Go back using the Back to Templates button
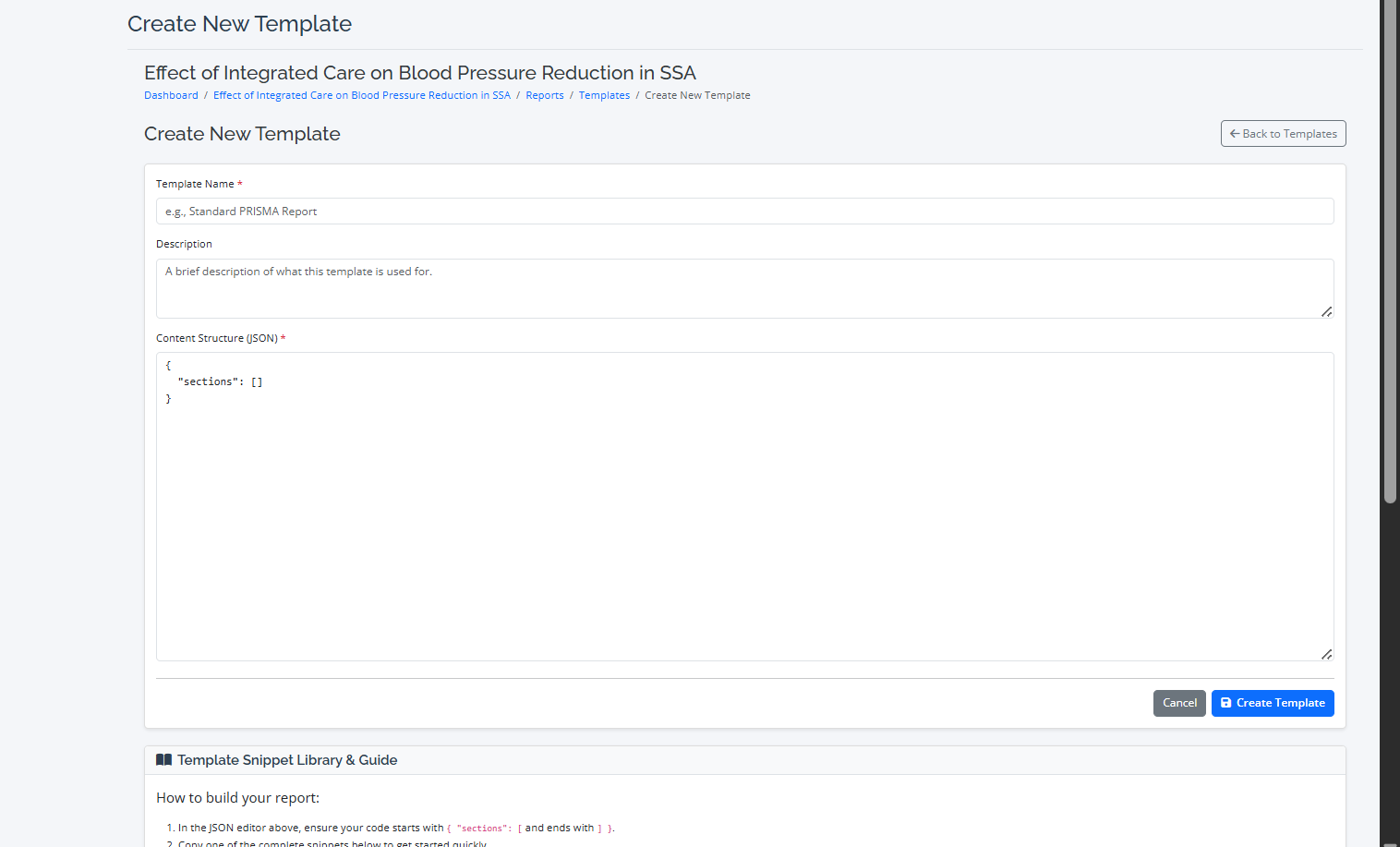Image resolution: width=1400 pixels, height=847 pixels. tap(1283, 134)
